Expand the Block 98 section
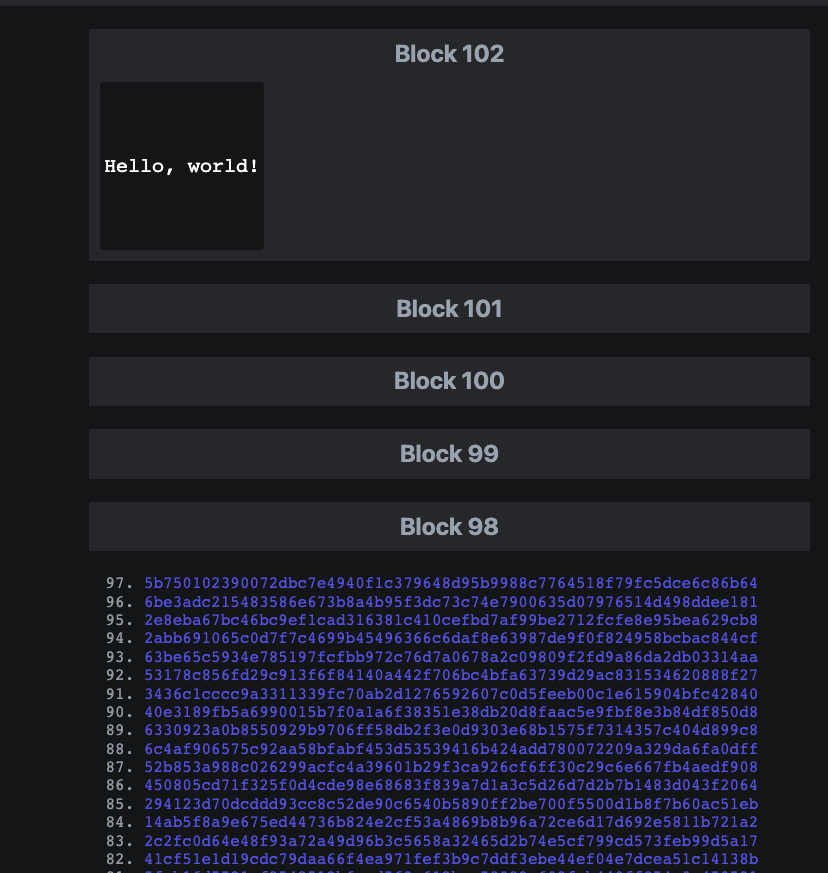828x873 pixels. tap(449, 527)
